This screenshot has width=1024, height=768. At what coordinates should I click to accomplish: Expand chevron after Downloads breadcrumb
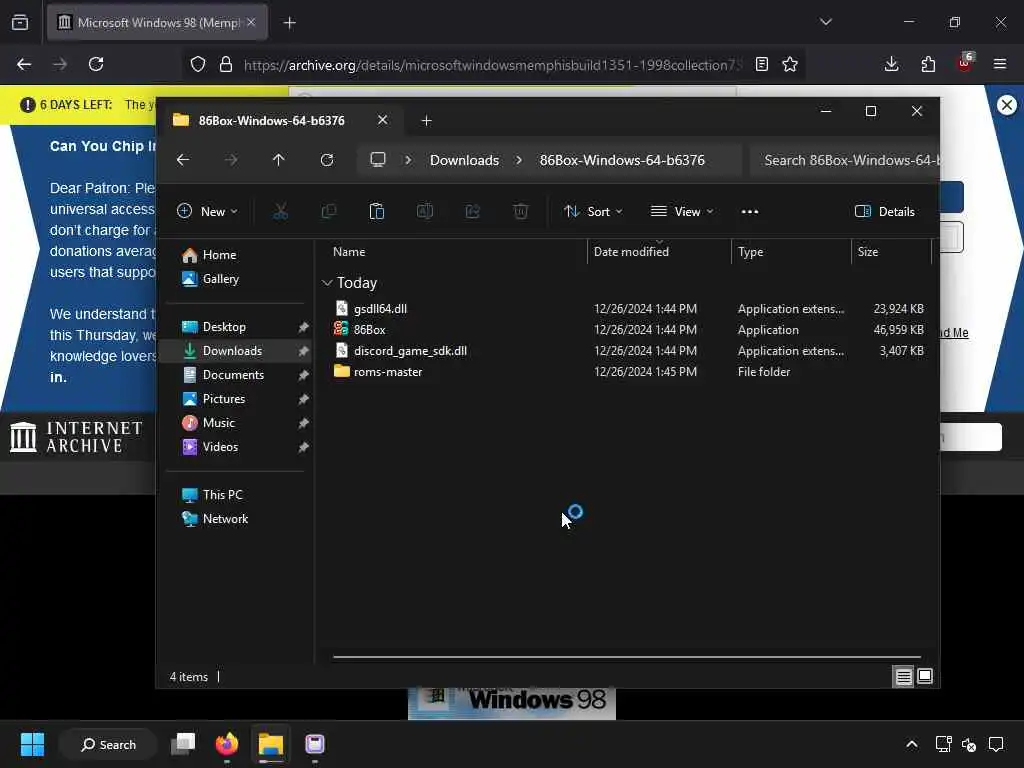coord(519,160)
